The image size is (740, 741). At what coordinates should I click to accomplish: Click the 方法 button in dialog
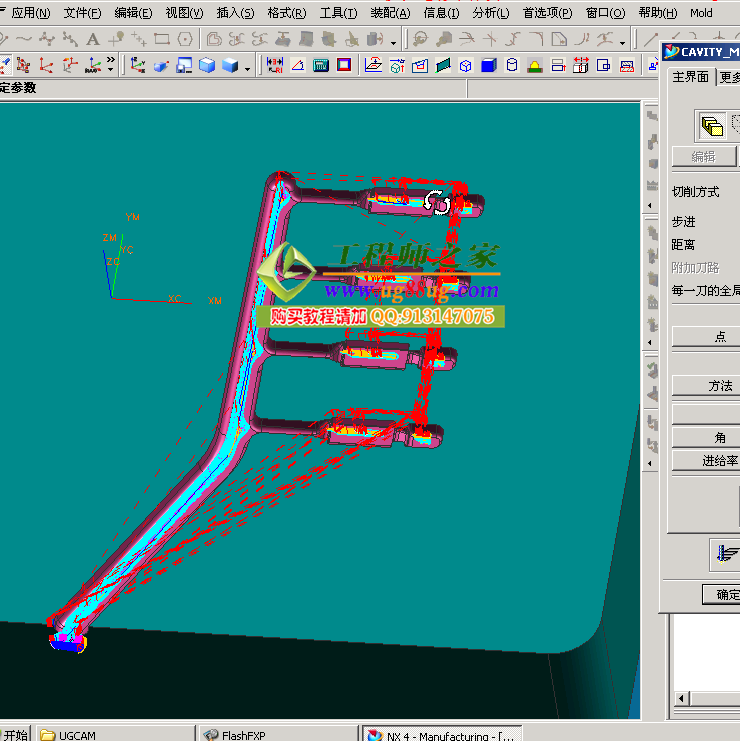click(x=719, y=385)
